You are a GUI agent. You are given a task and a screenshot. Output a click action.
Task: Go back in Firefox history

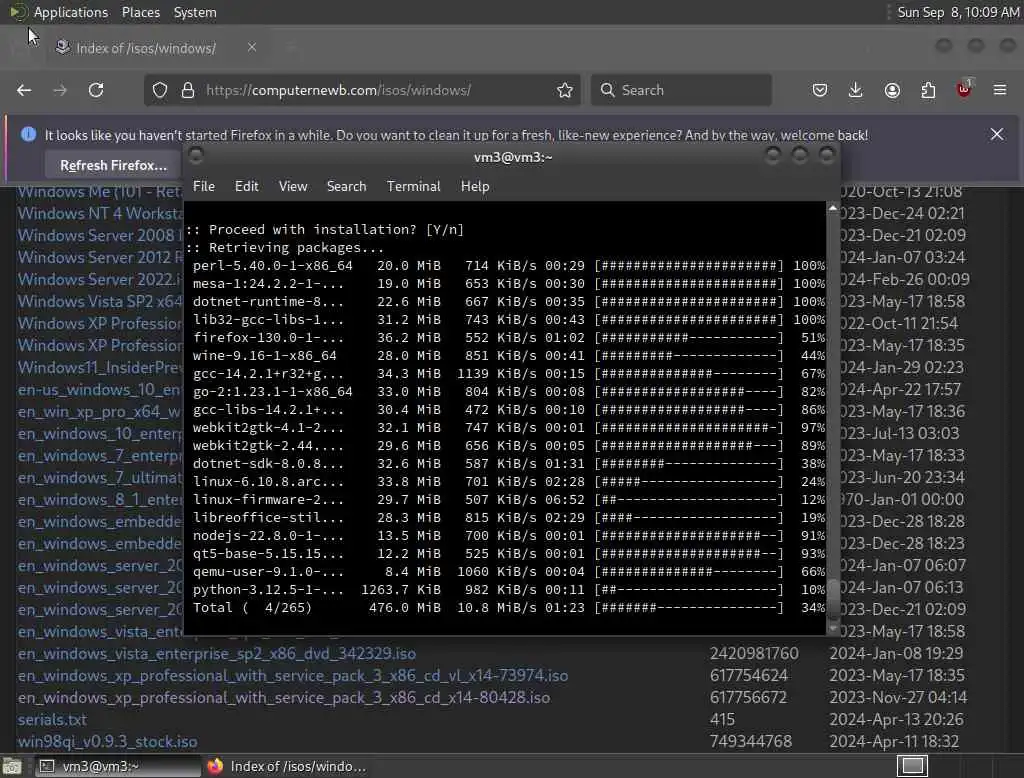click(x=24, y=90)
